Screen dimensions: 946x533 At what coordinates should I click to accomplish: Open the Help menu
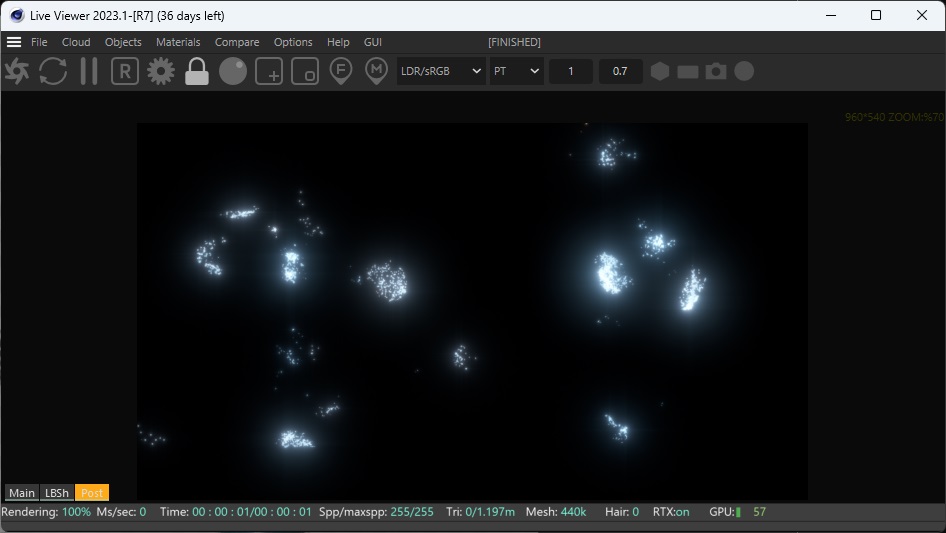pos(338,42)
